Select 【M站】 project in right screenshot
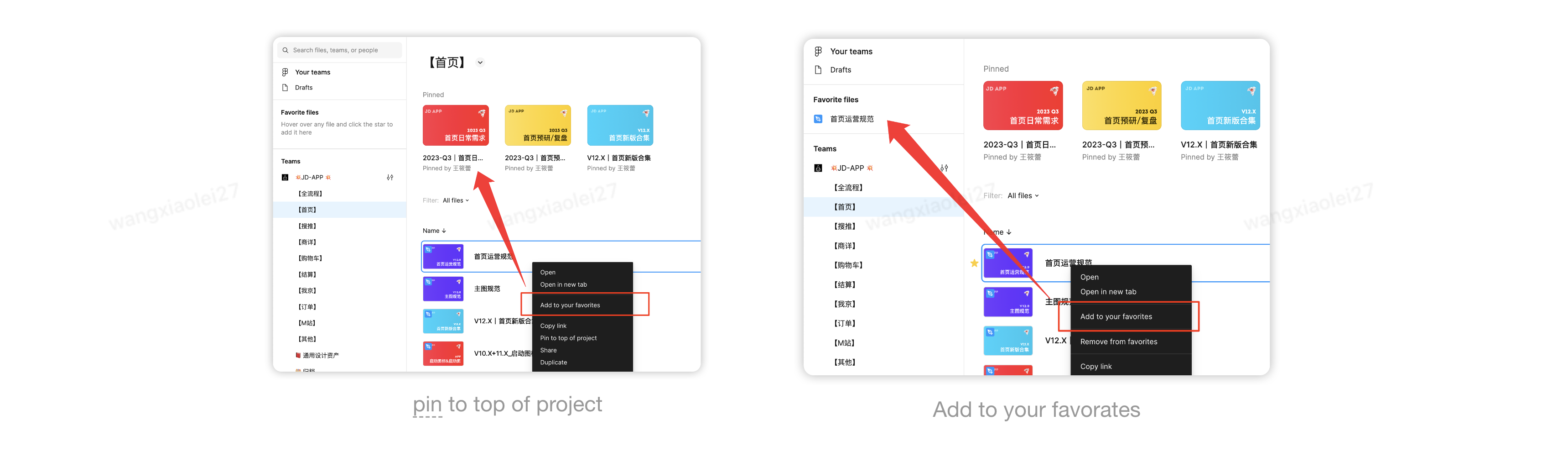 (x=845, y=343)
